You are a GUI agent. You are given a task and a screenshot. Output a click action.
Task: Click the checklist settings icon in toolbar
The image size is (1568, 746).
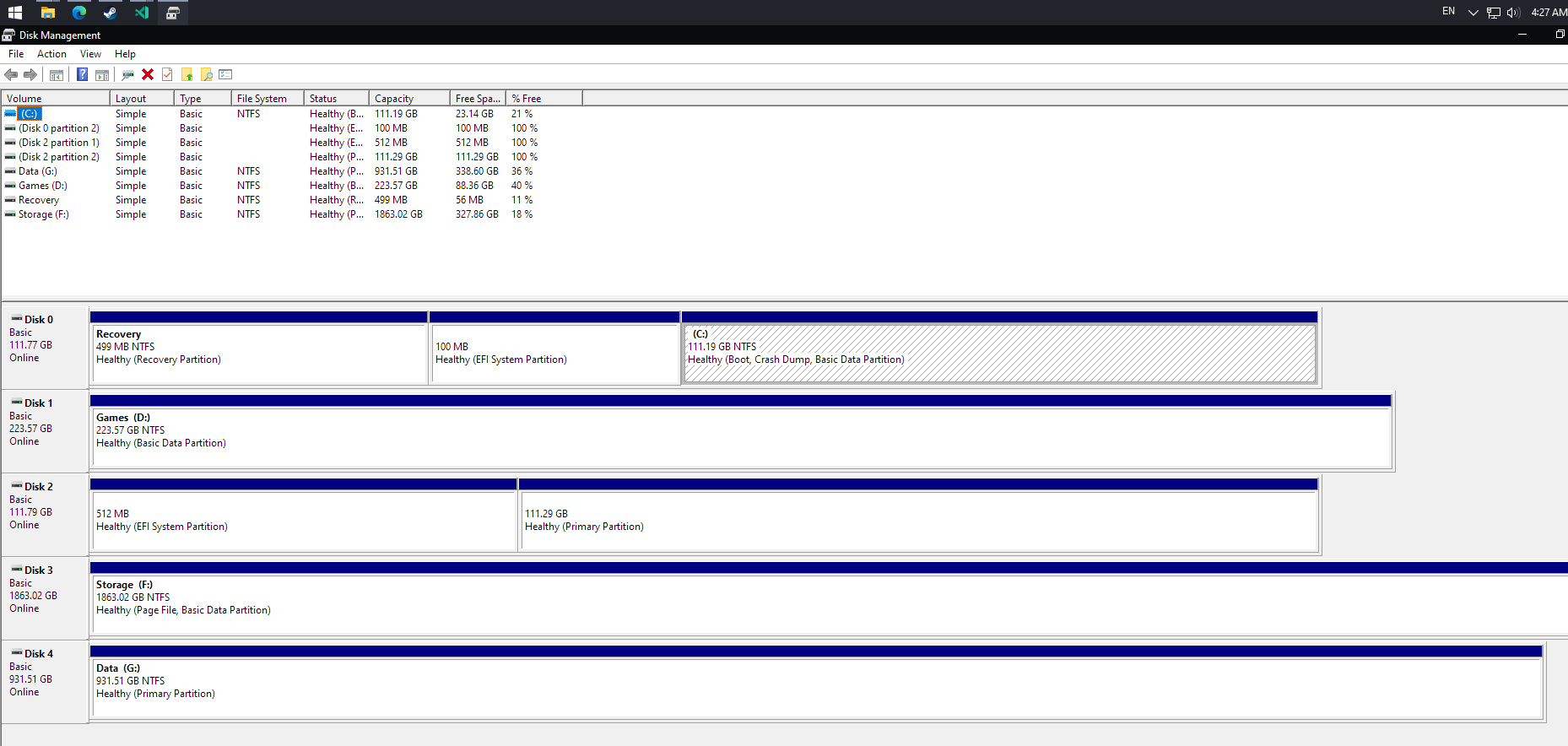pos(225,74)
